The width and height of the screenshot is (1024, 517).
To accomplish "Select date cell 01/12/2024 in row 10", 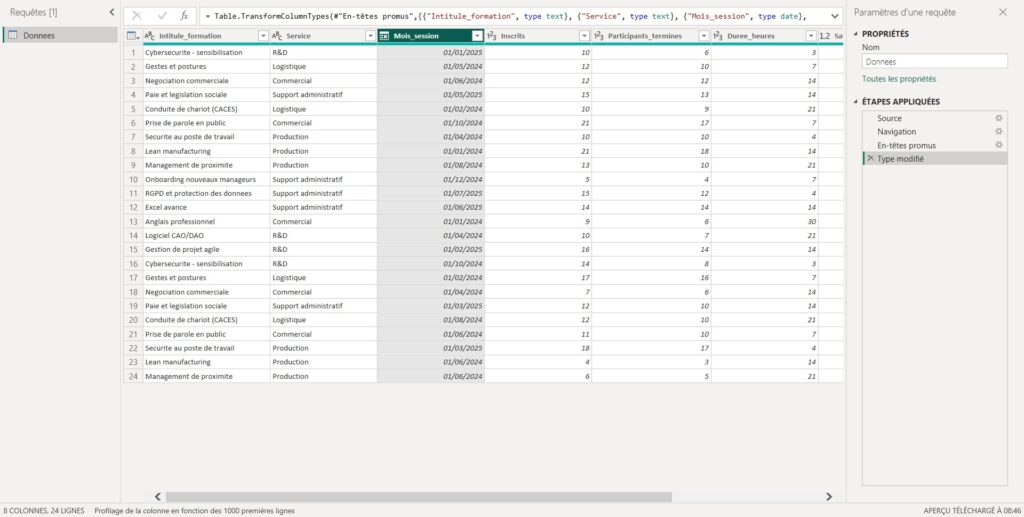I will coord(431,180).
